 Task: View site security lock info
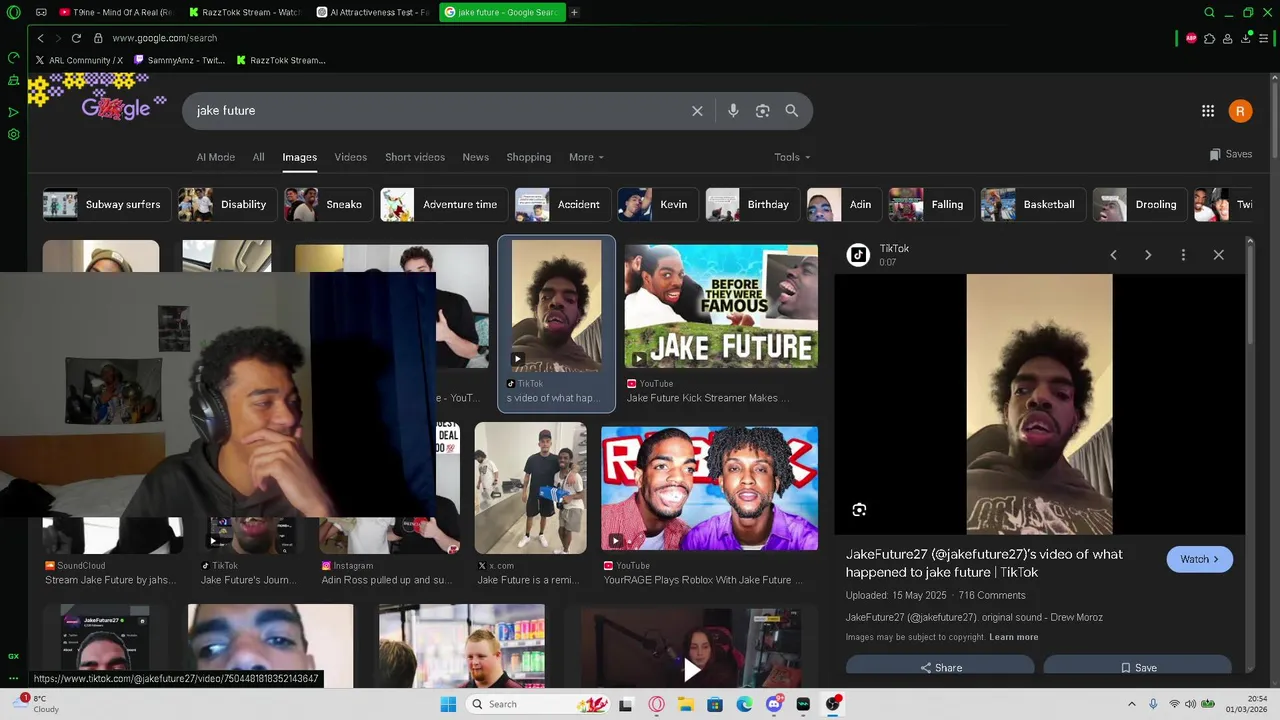click(x=98, y=38)
